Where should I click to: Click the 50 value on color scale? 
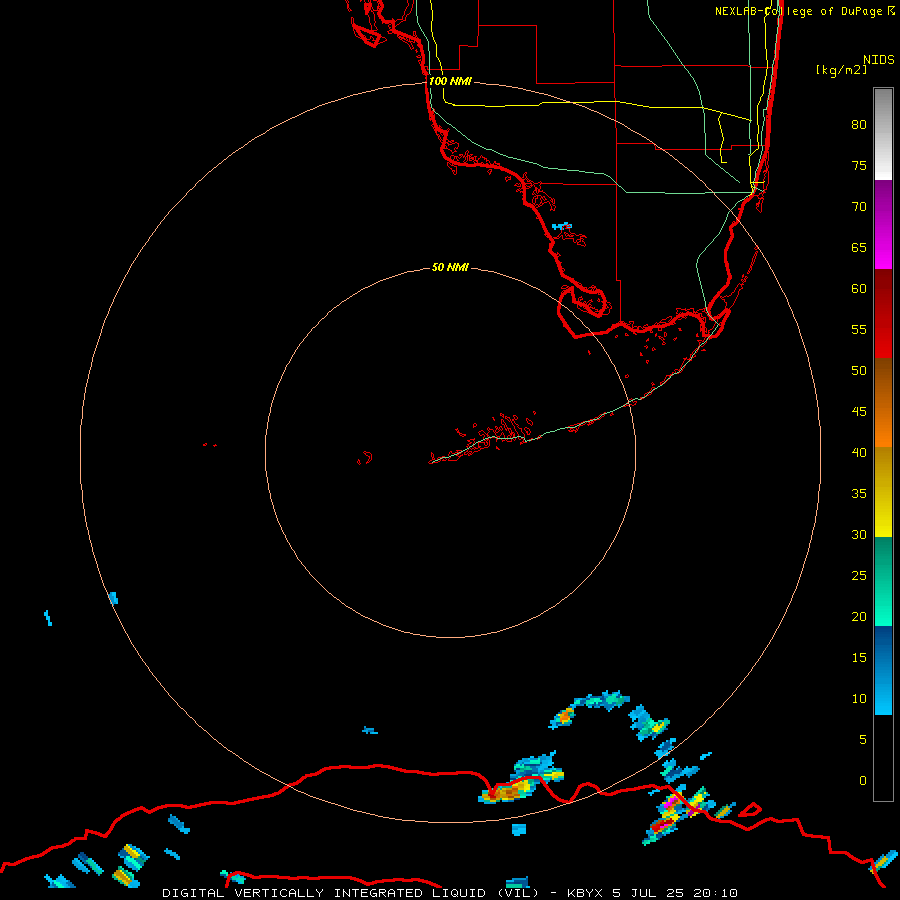click(859, 371)
